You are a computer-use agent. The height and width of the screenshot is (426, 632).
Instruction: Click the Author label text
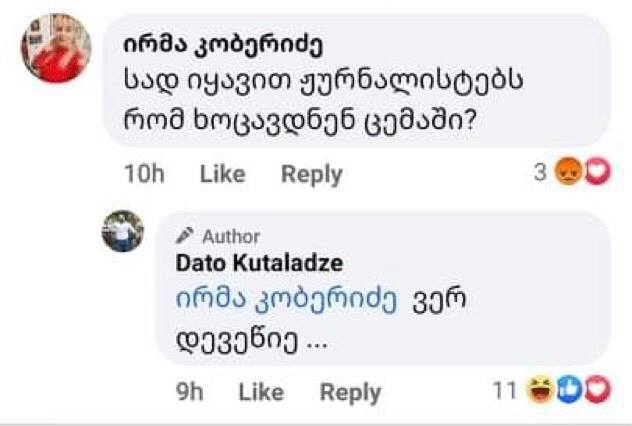(x=231, y=237)
